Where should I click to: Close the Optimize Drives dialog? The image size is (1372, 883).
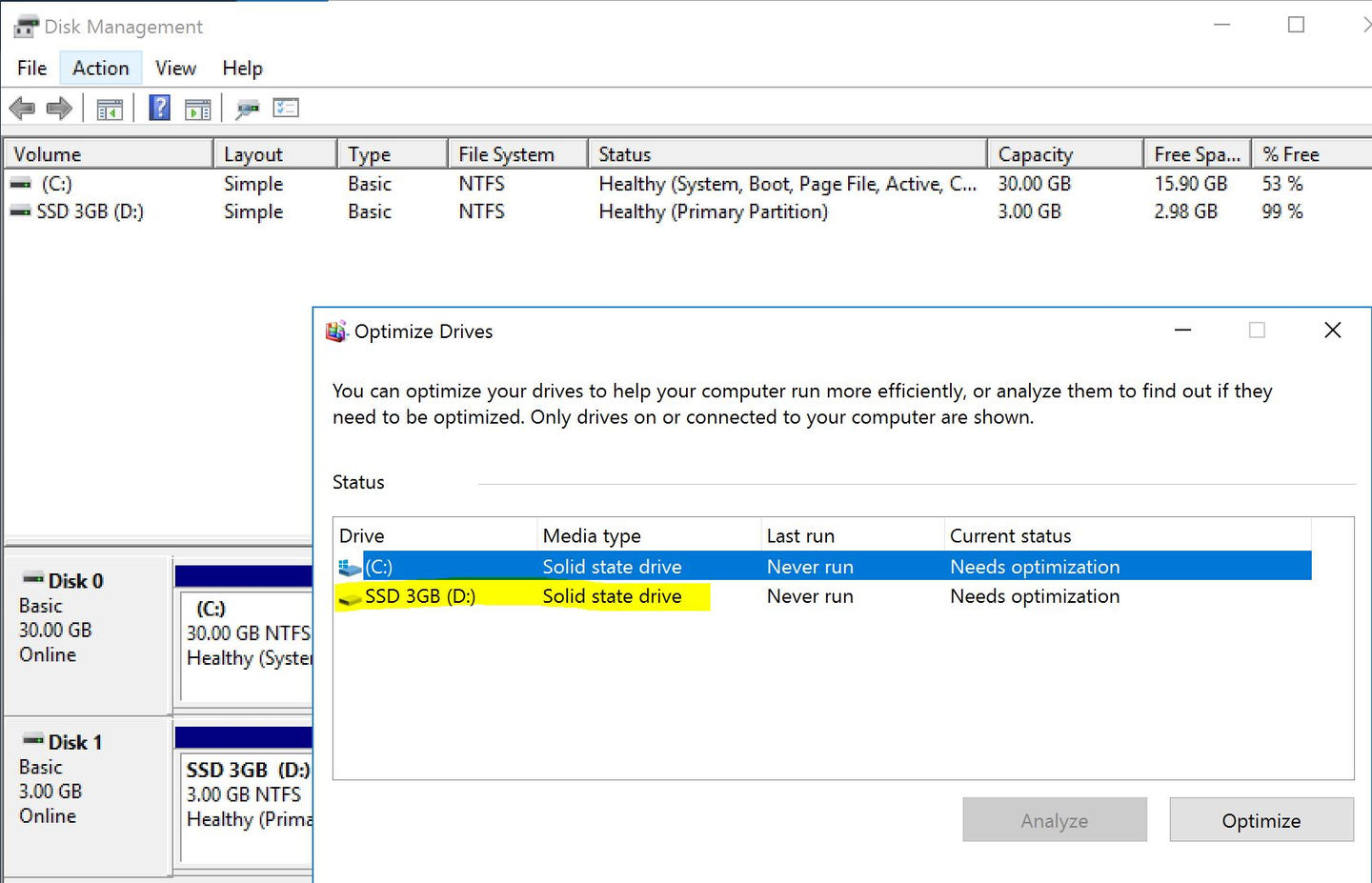pyautogui.click(x=1333, y=331)
